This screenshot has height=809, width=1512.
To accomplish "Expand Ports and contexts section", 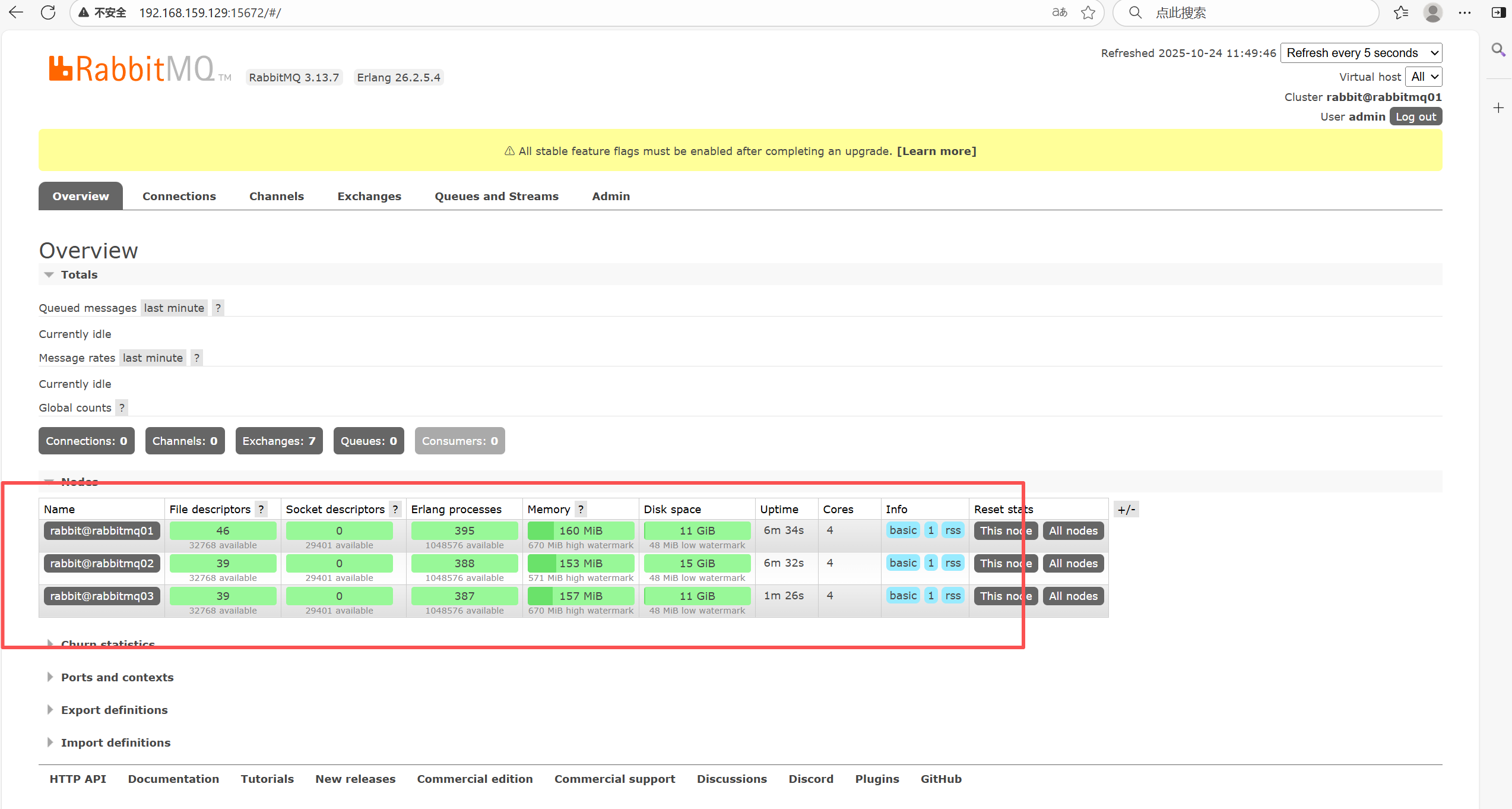I will (117, 677).
